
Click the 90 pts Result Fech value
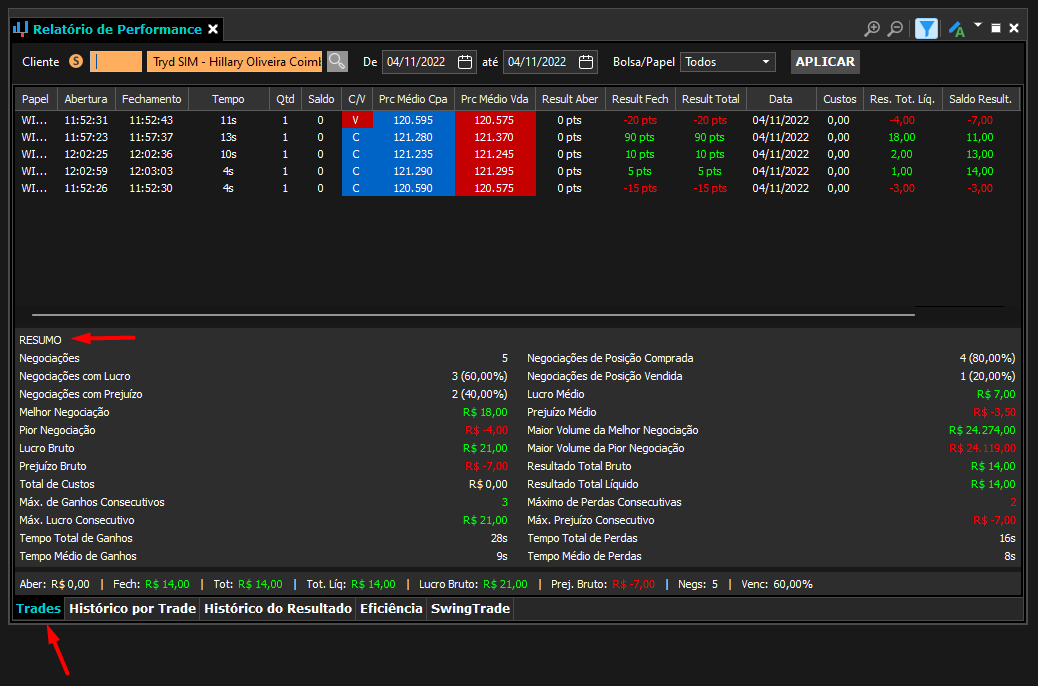tap(639, 137)
